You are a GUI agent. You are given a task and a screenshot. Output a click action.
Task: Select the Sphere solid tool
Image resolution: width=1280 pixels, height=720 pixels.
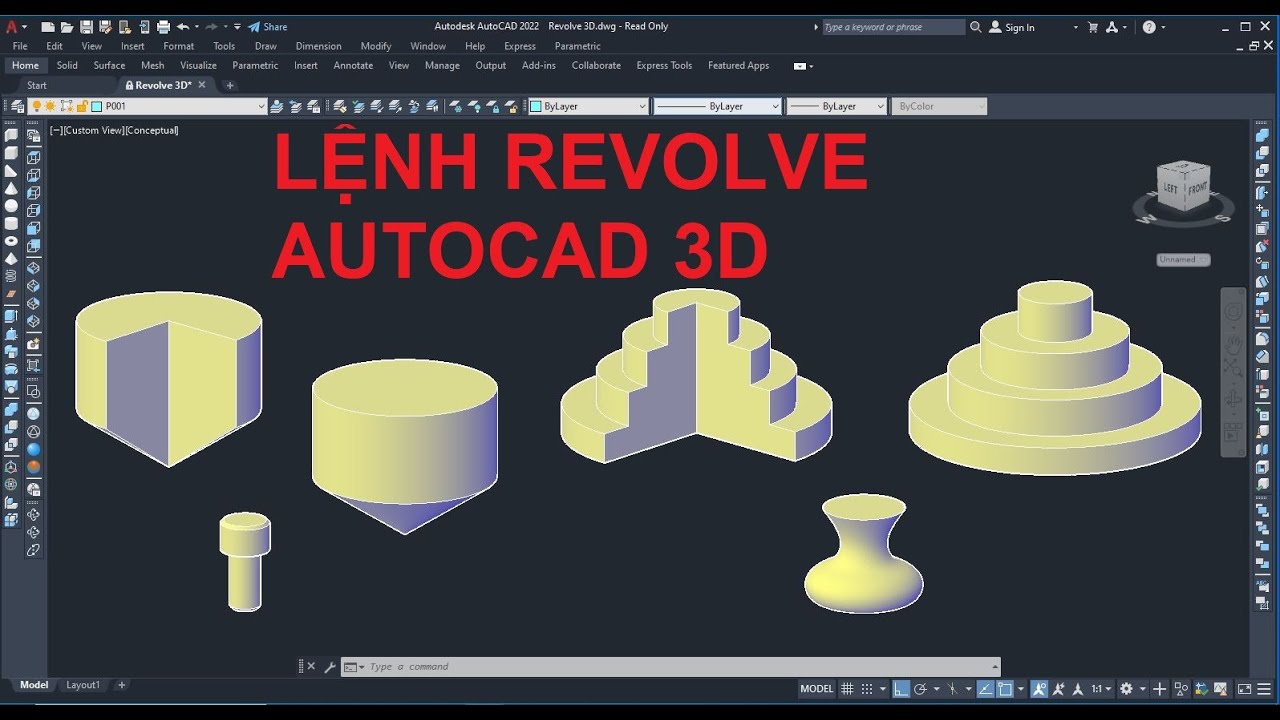pyautogui.click(x=11, y=206)
